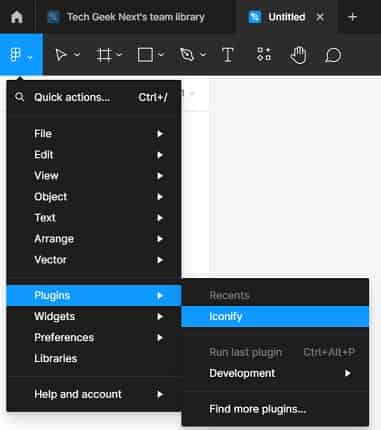381x430 pixels.
Task: Switch to Tech Geek Next's team library tab
Action: pos(135,17)
